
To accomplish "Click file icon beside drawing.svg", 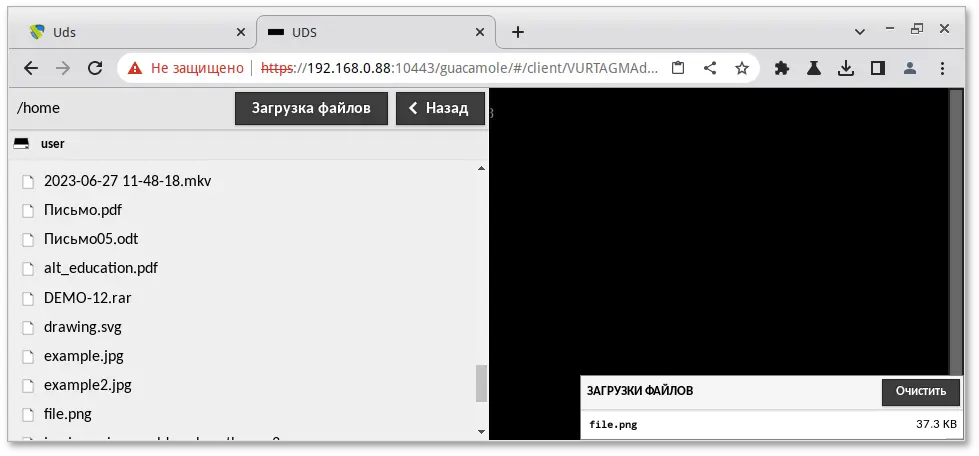I will [27, 327].
